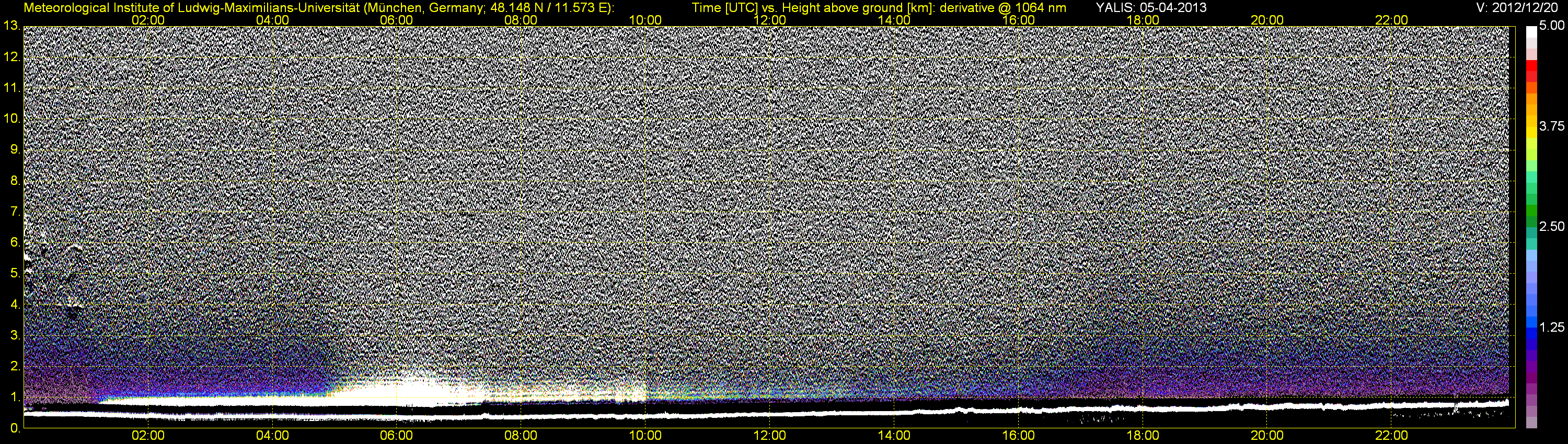1568x444 pixels.
Task: Click the 5.00 color scale value
Action: click(1552, 26)
